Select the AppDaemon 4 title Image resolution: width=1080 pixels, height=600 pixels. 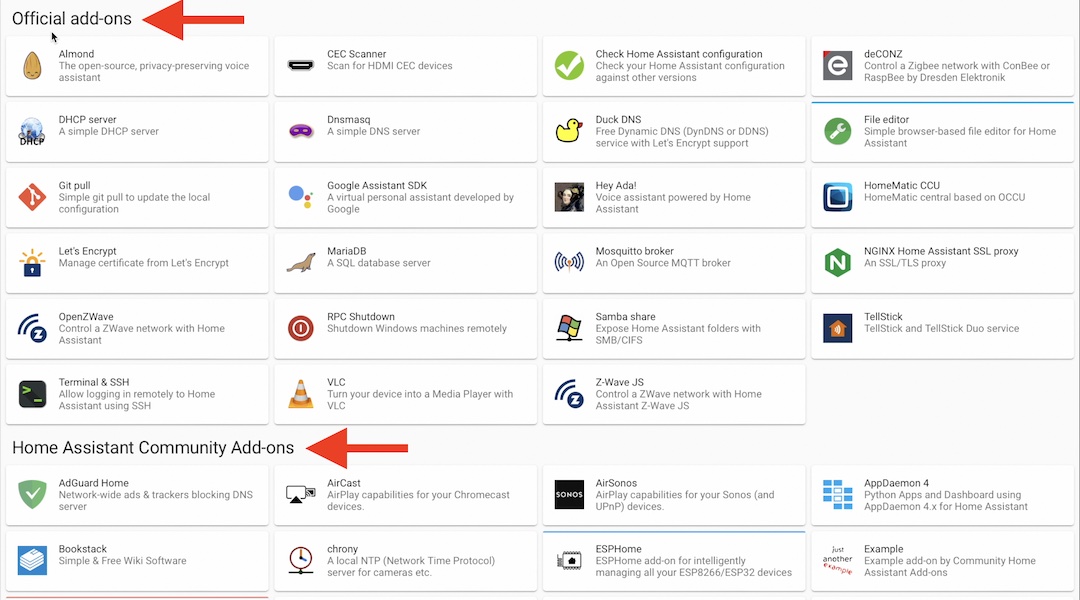[896, 483]
